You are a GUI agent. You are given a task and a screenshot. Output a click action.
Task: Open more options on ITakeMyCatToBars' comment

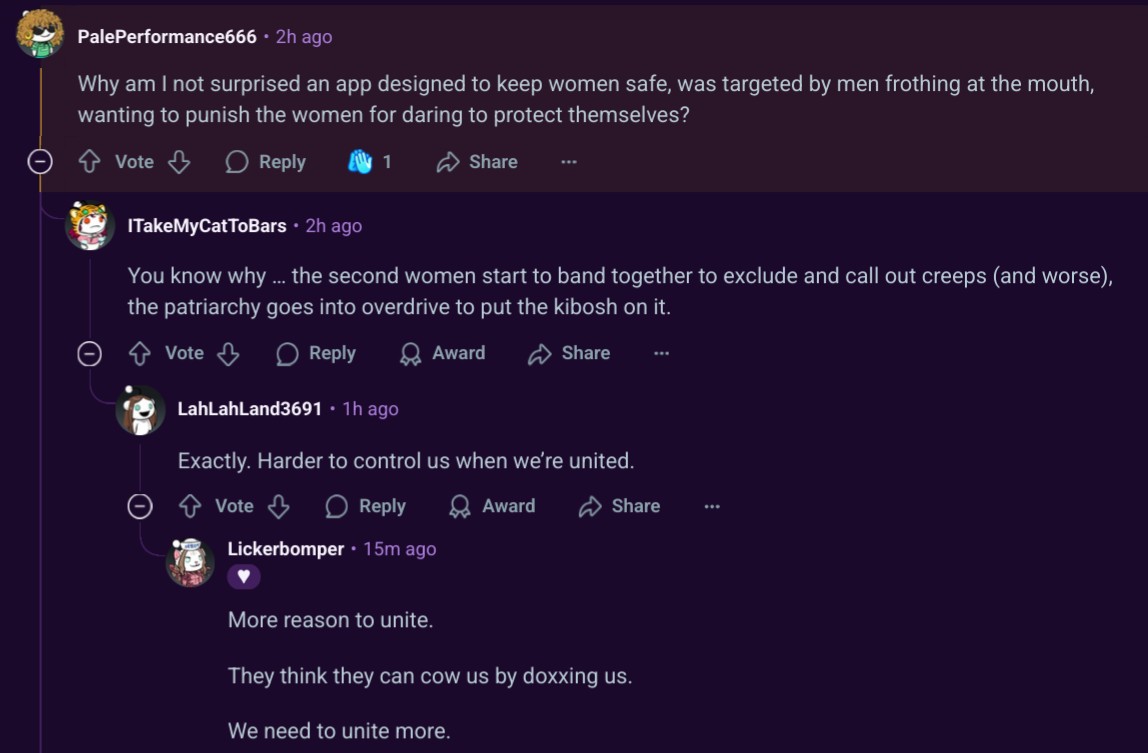click(661, 353)
